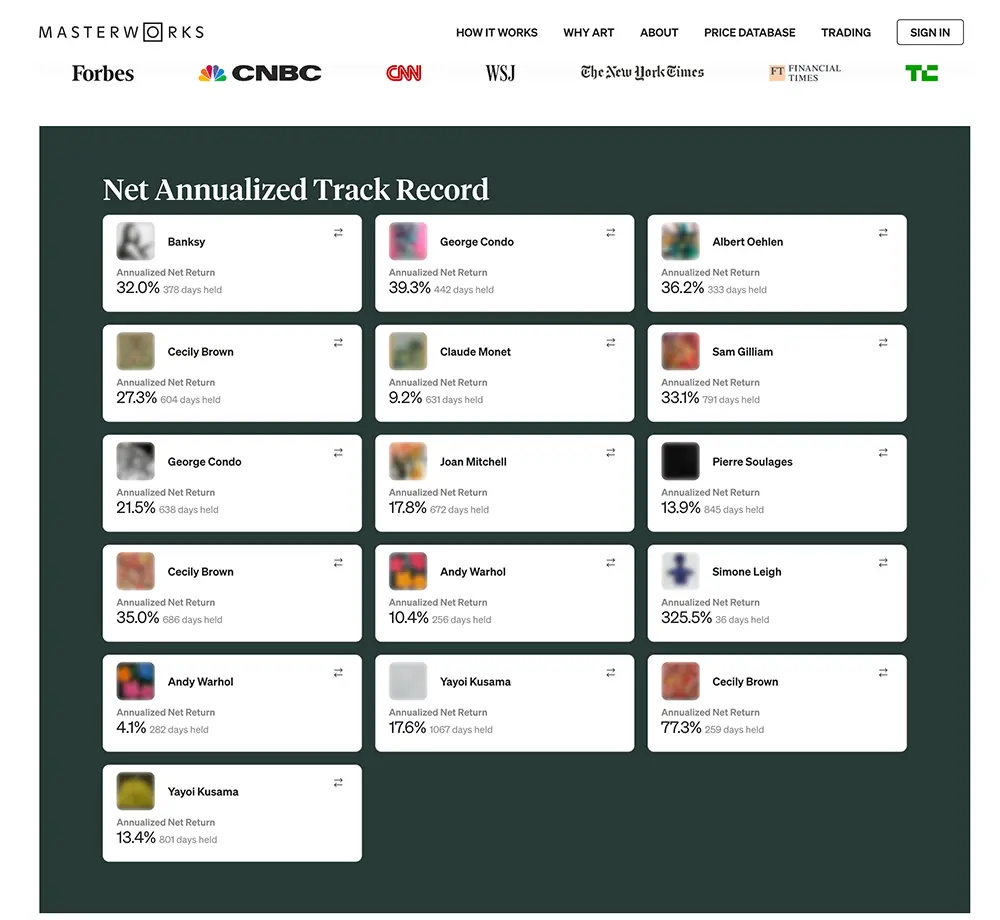Click the CNBC press logo

[x=260, y=73]
